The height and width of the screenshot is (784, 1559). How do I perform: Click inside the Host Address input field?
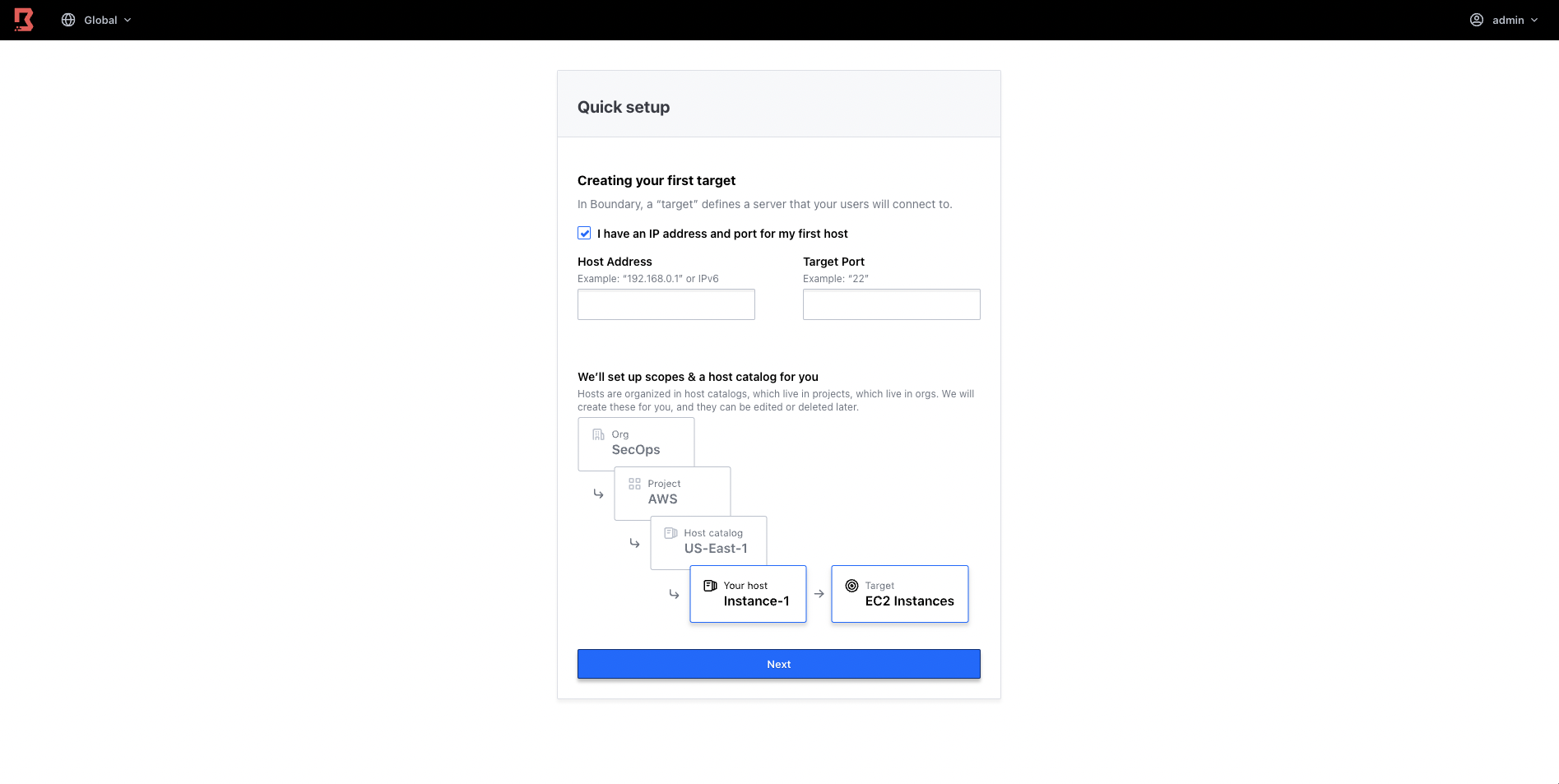click(666, 304)
